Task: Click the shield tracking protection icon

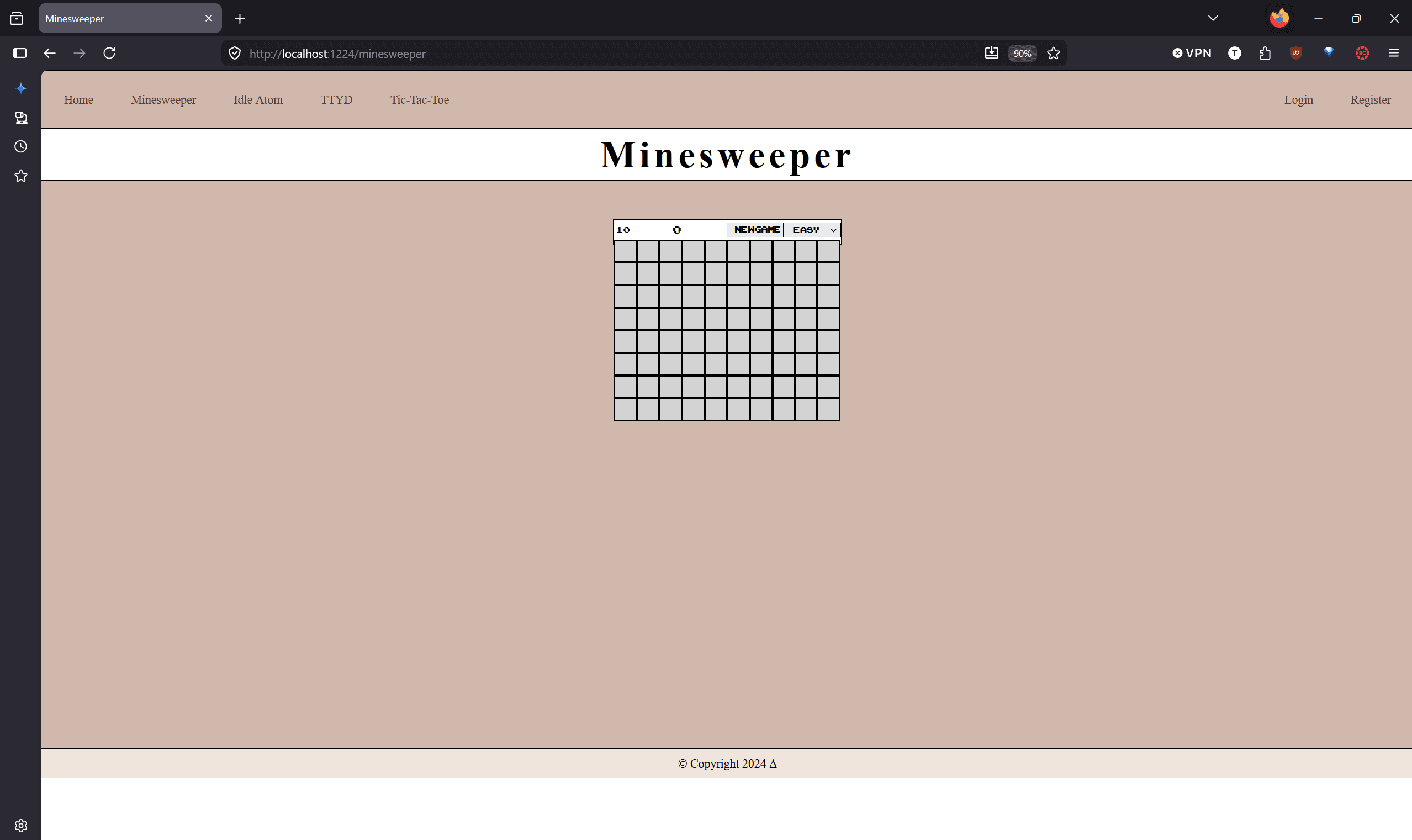Action: (x=235, y=53)
